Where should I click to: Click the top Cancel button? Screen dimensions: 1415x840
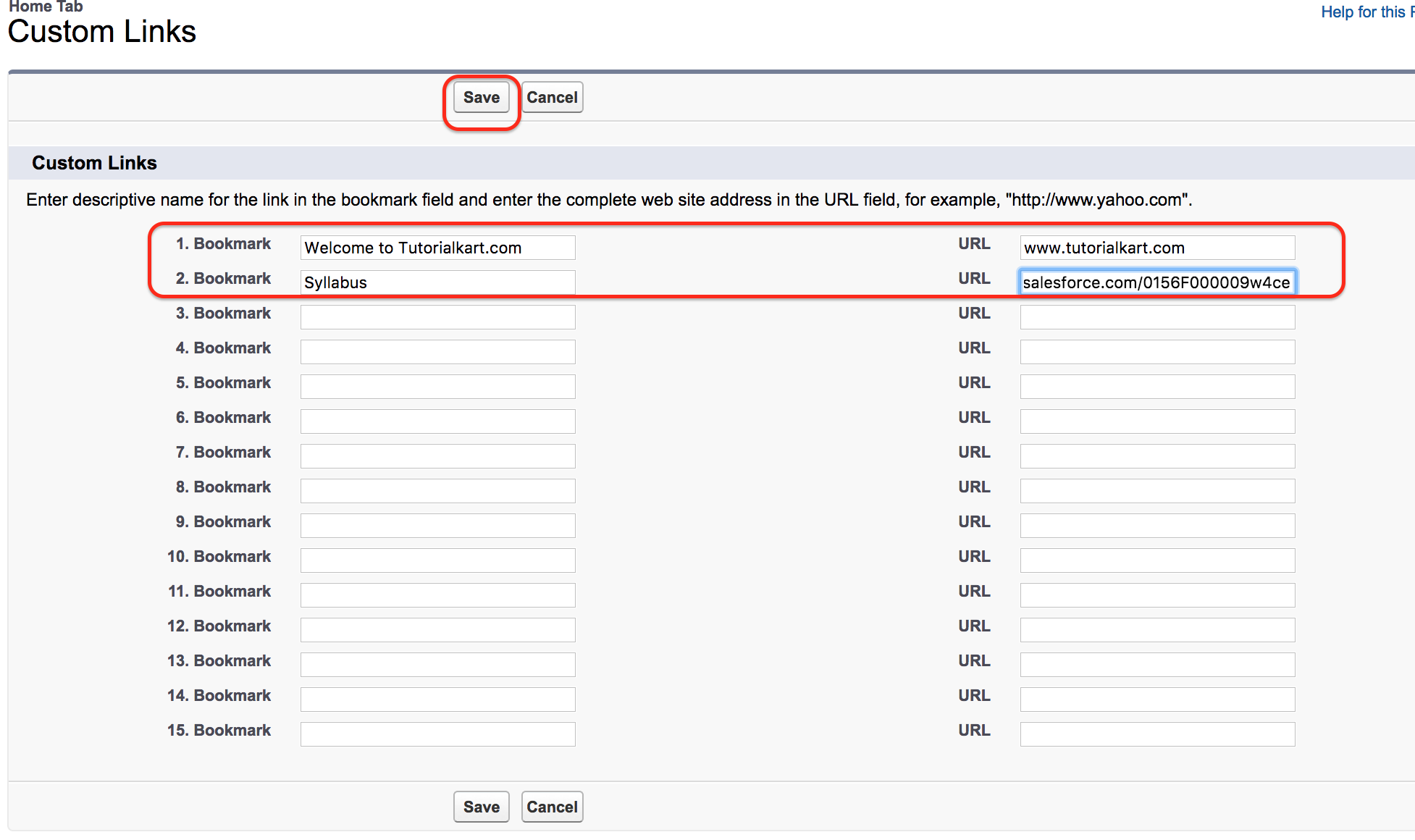pos(552,97)
